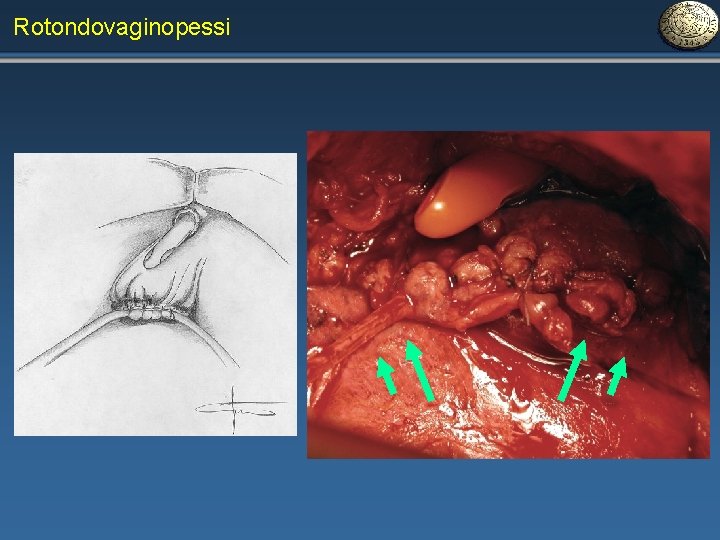Click the slide title "Rotondovaginopessi"
The image size is (720, 540).
tap(122, 28)
